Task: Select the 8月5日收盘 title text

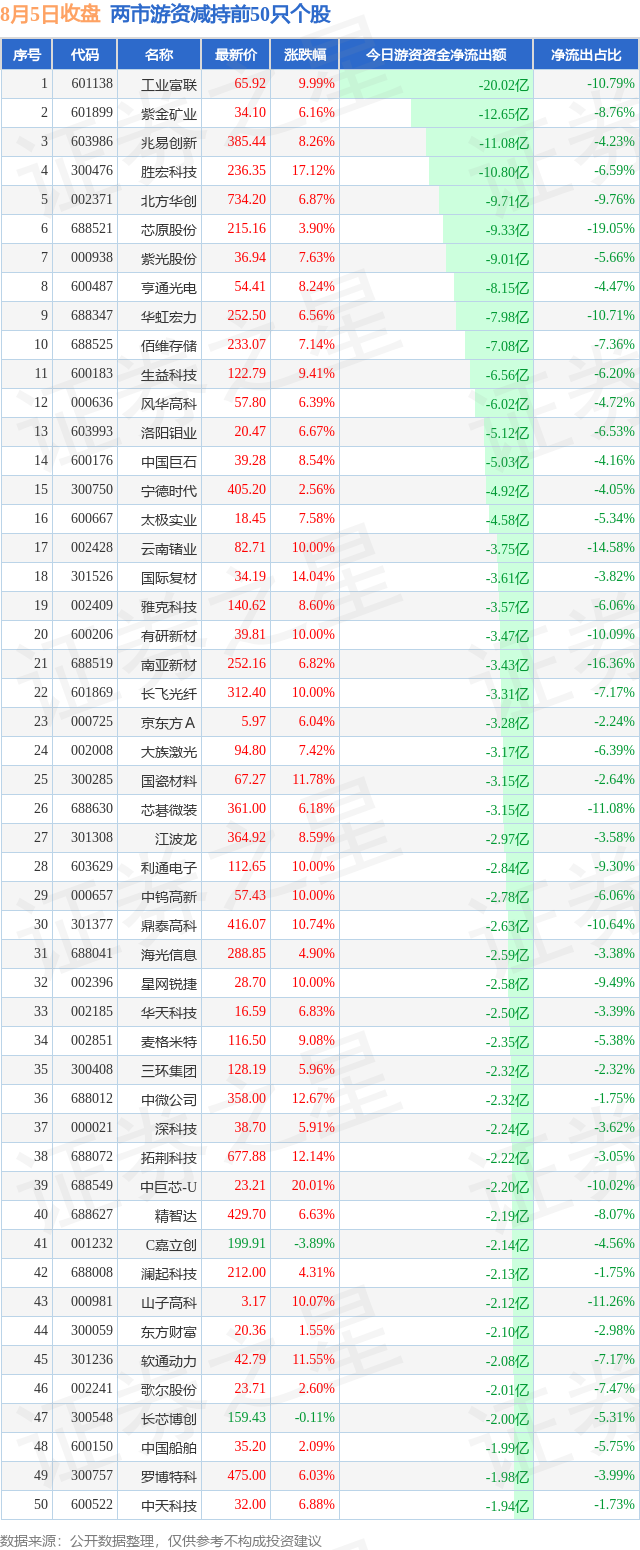Action: pyautogui.click(x=50, y=14)
